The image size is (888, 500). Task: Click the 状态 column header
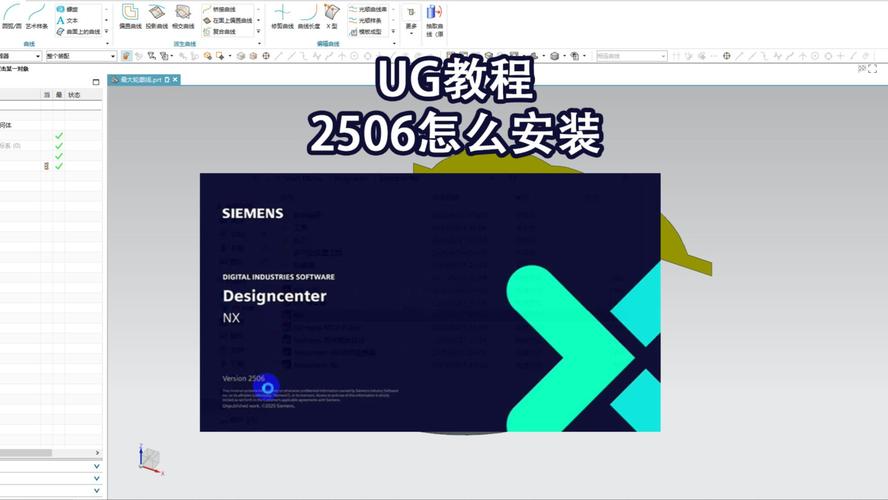point(74,95)
